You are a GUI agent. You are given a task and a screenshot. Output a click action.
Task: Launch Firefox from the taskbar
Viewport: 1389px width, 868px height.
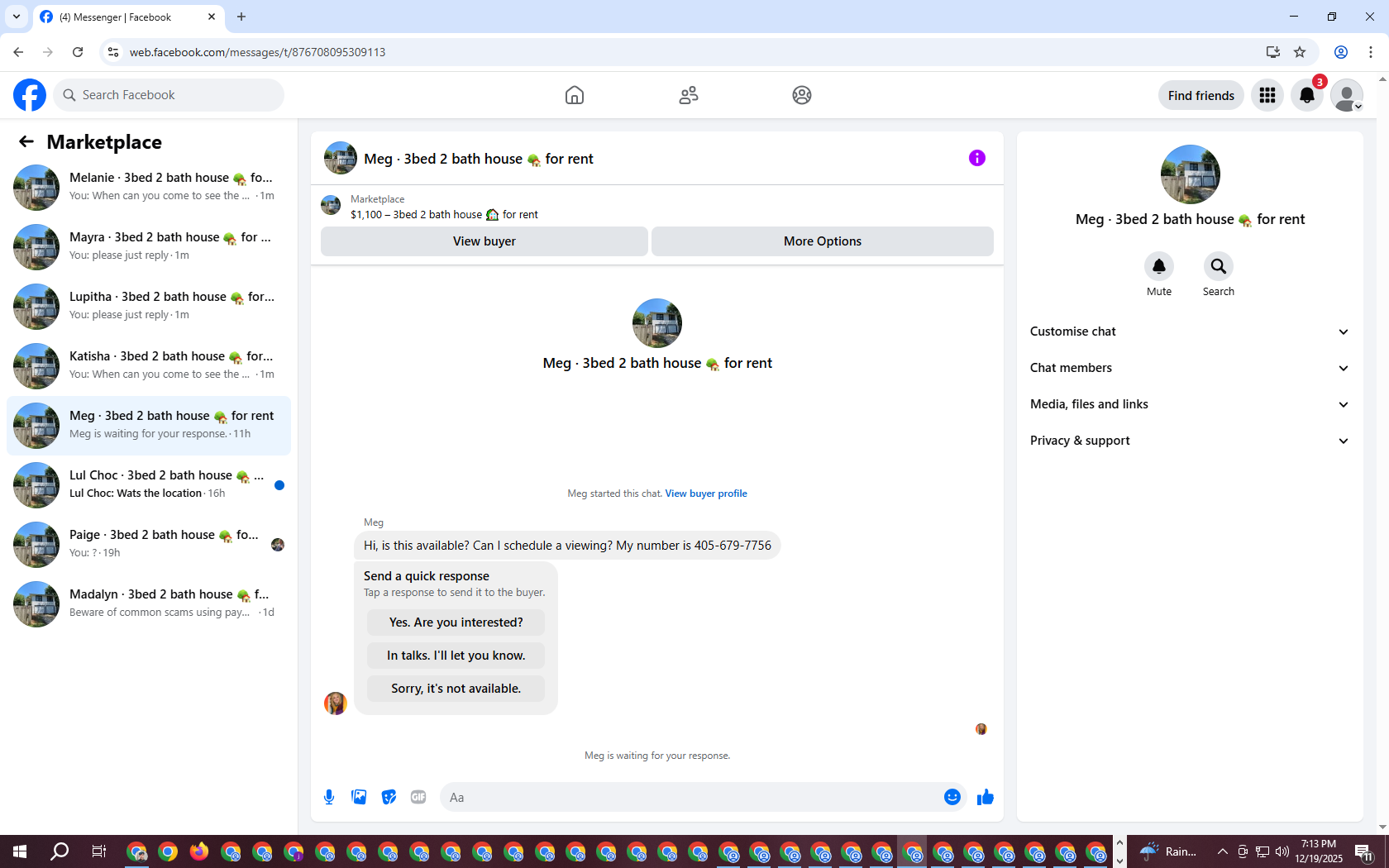(x=199, y=851)
